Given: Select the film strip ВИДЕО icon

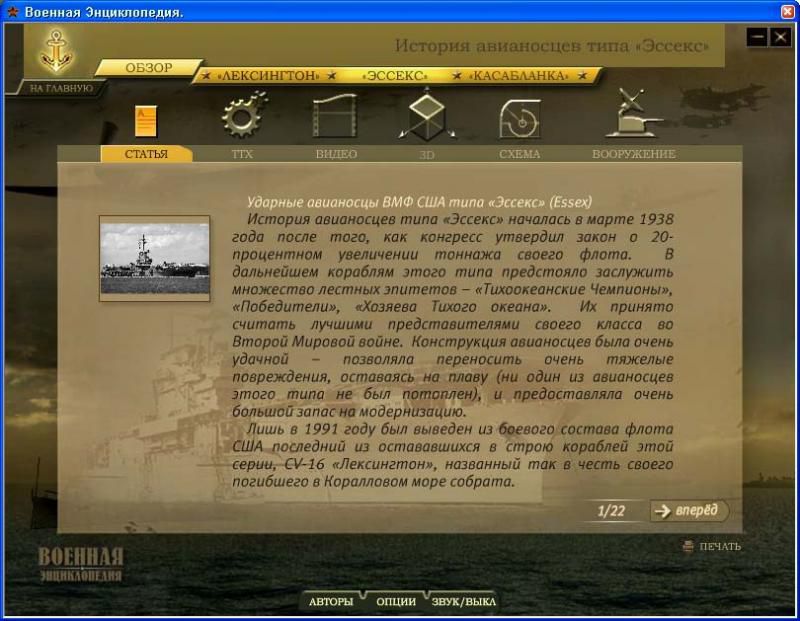Looking at the screenshot, I should (x=335, y=117).
